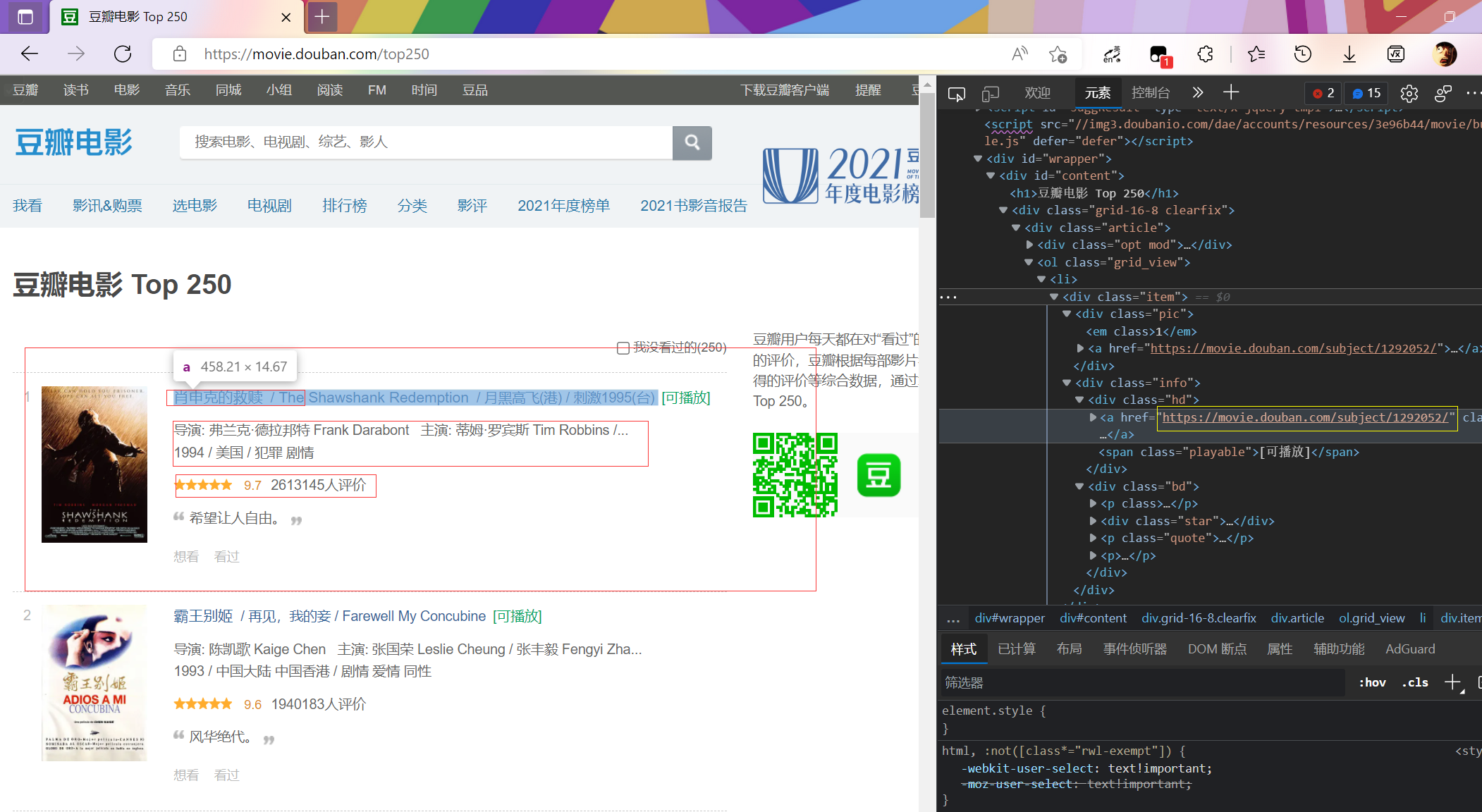
Task: Open the 布局 tab
Action: coord(1069,648)
